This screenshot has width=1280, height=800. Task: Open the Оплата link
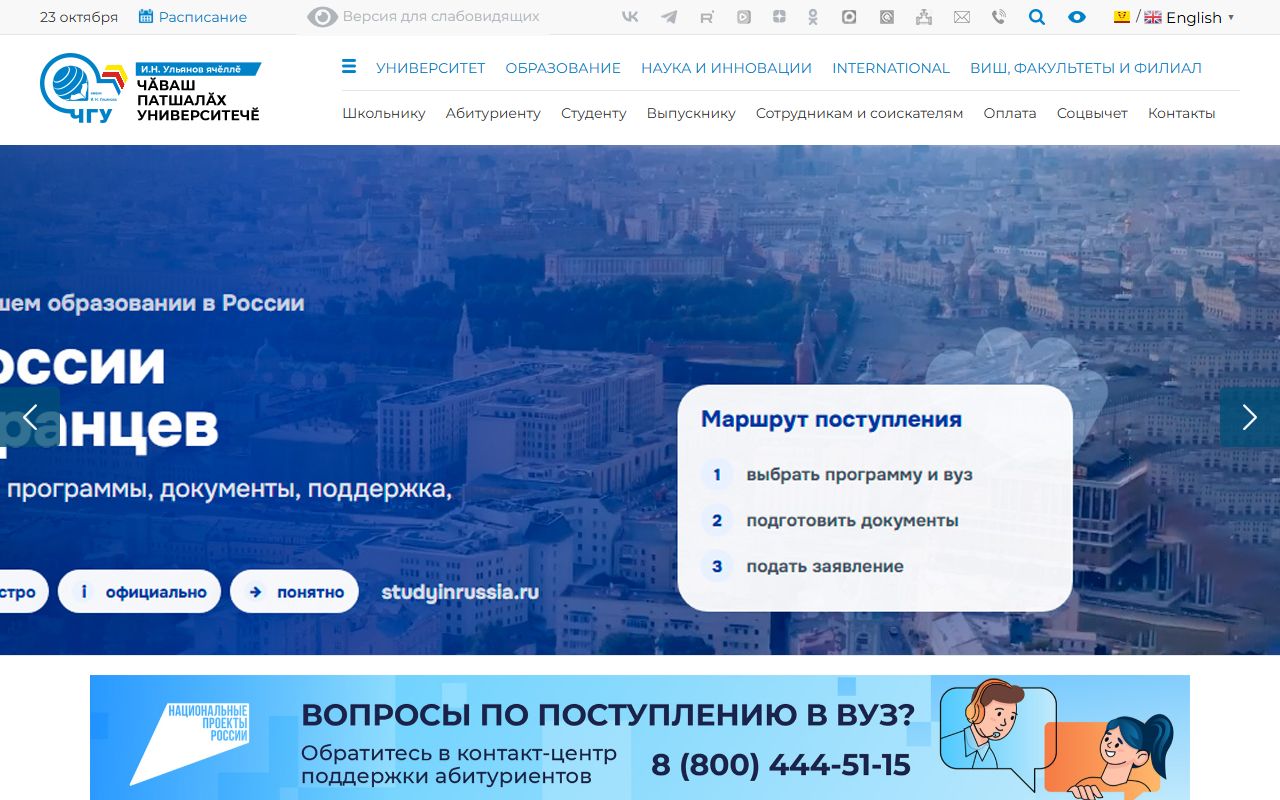1010,113
